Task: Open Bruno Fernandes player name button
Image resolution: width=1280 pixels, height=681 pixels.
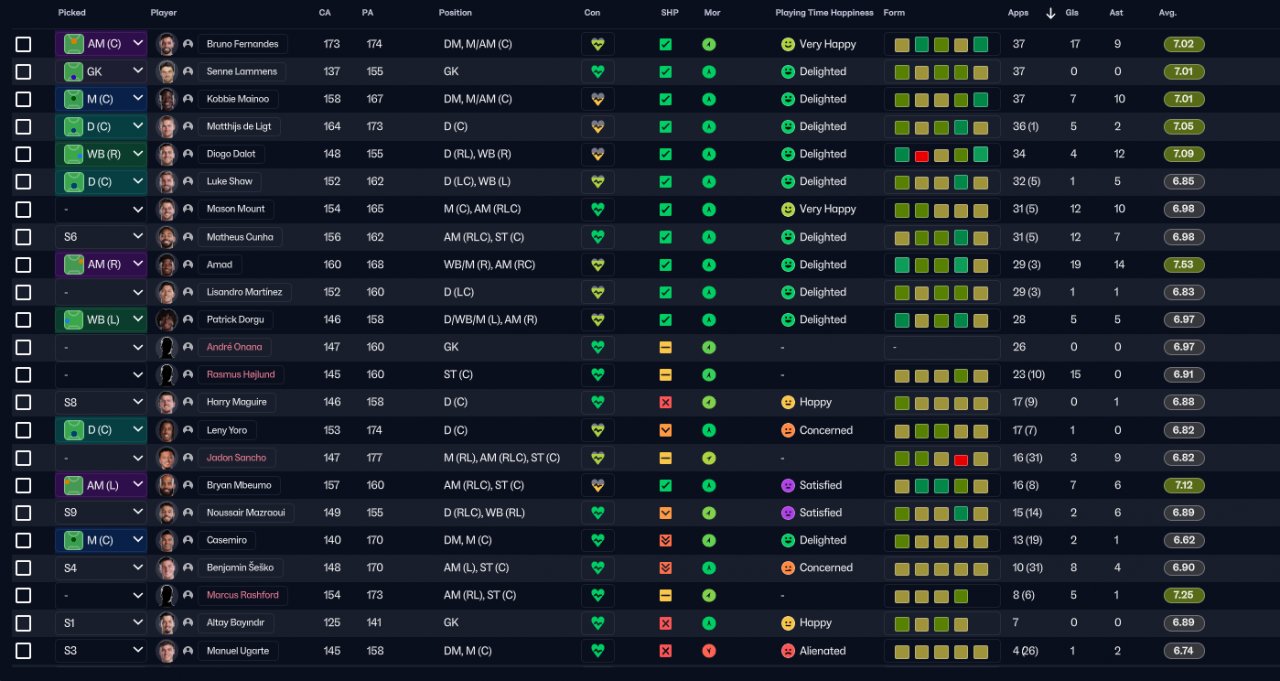Action: 242,45
